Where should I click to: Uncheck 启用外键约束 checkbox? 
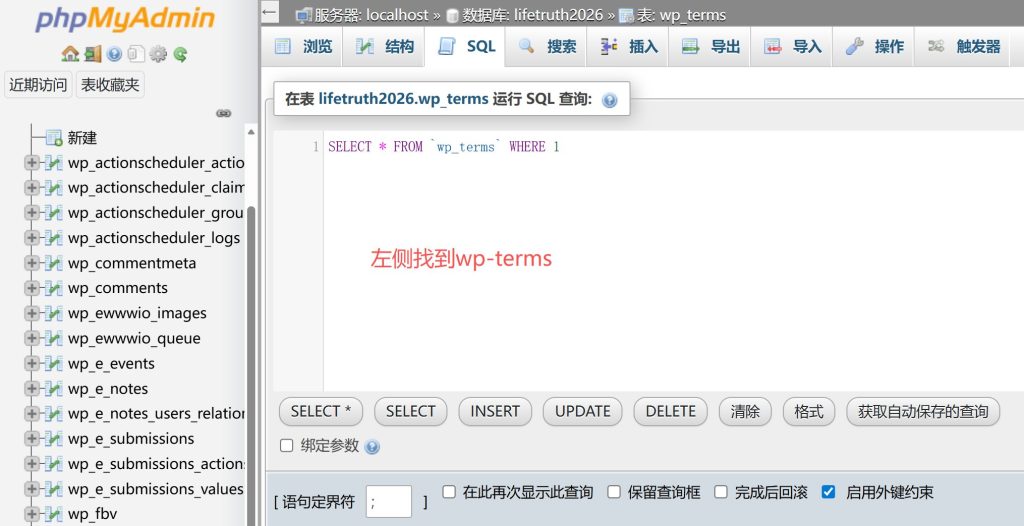point(828,491)
